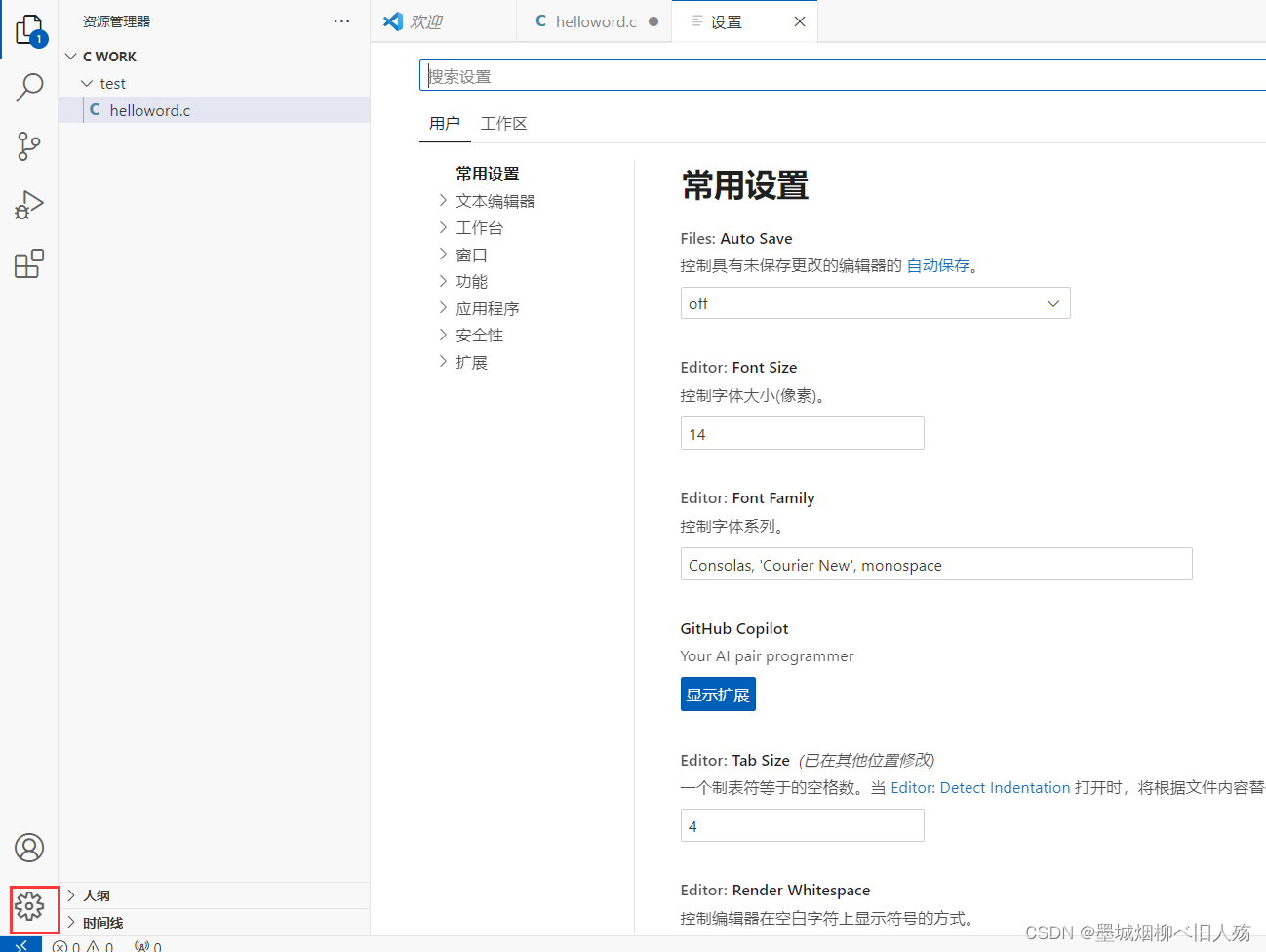Open helloword.c in the explorer tree
The image size is (1266, 952).
[214, 110]
